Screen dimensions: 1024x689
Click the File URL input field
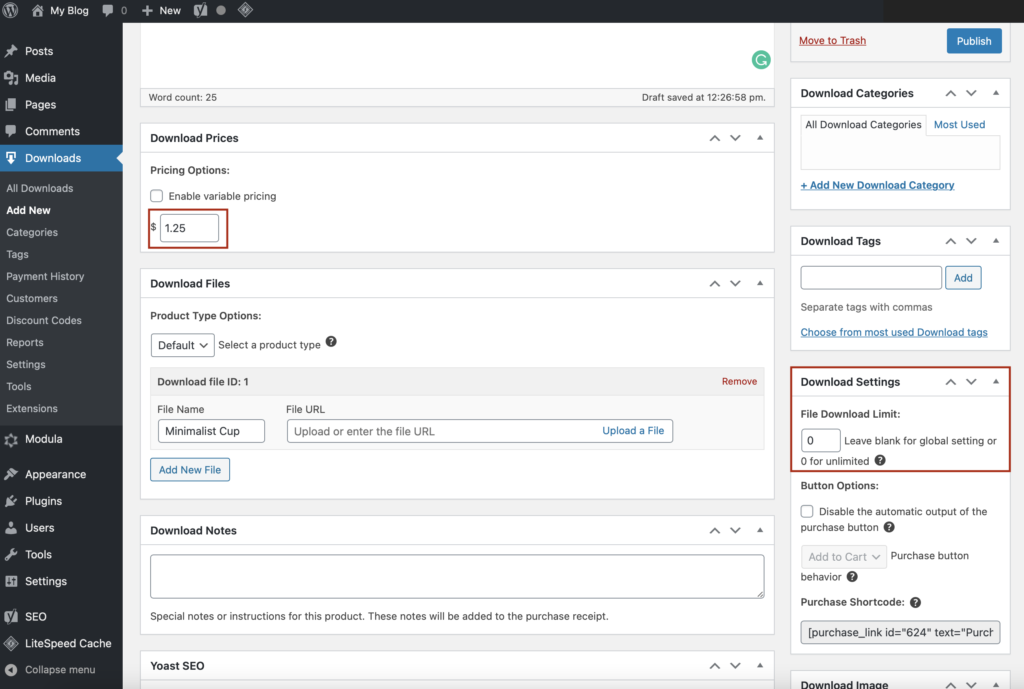(479, 431)
